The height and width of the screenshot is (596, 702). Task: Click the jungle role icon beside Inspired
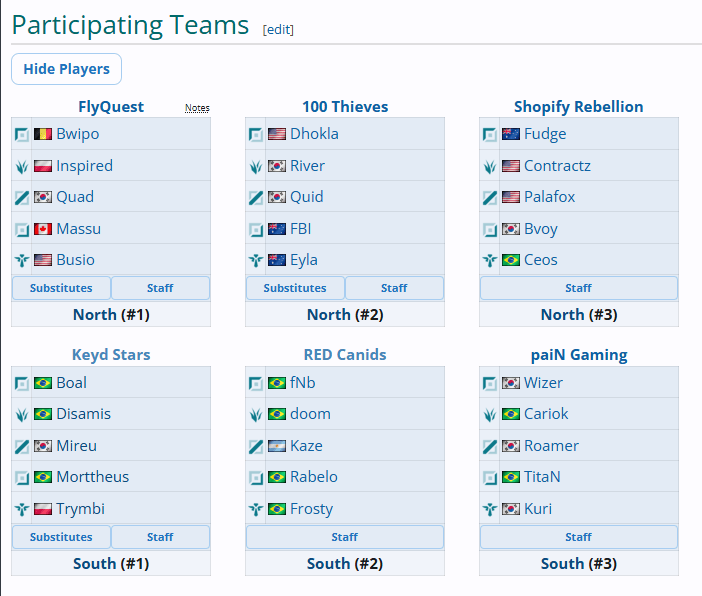(21, 167)
